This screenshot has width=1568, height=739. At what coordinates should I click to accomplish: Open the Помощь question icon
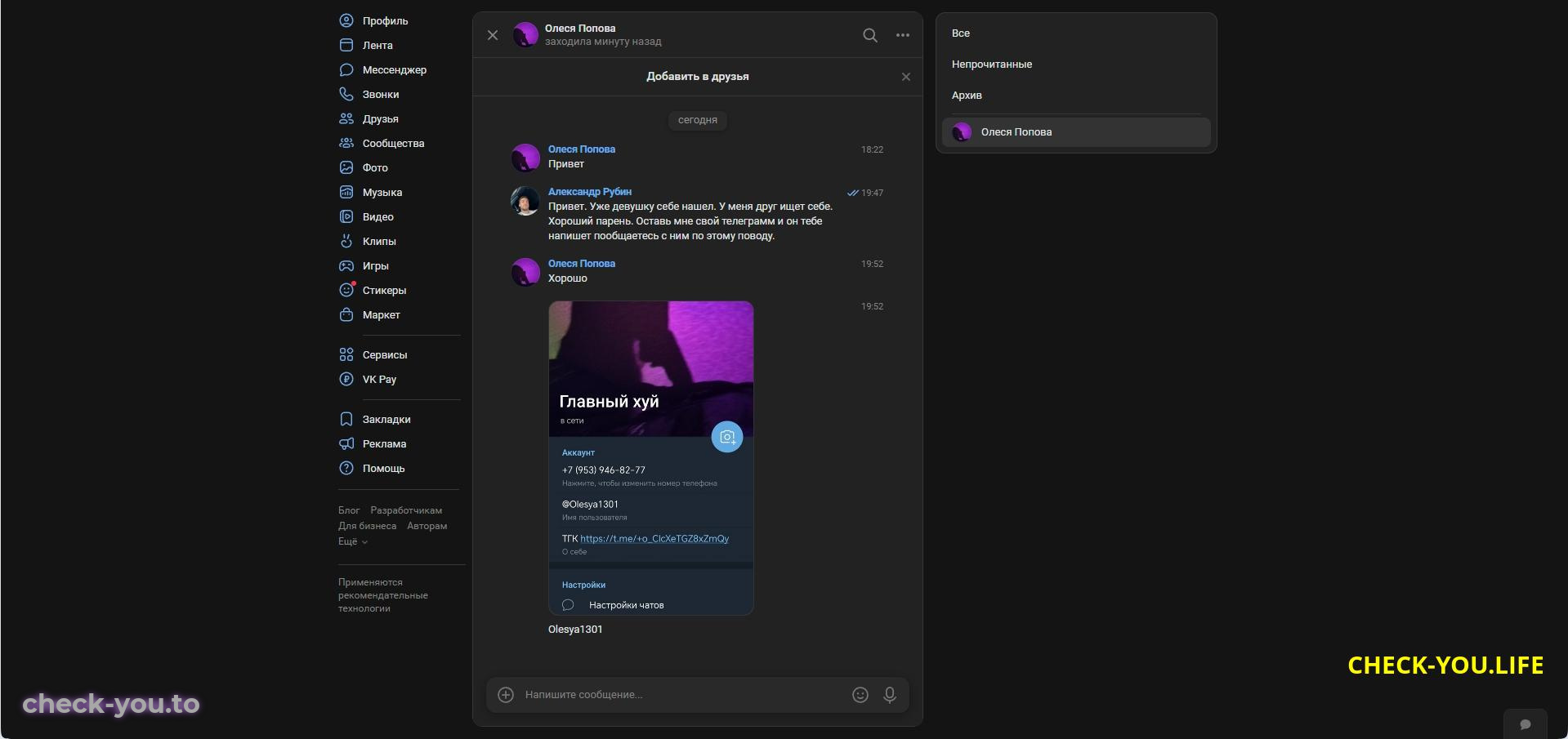click(346, 468)
